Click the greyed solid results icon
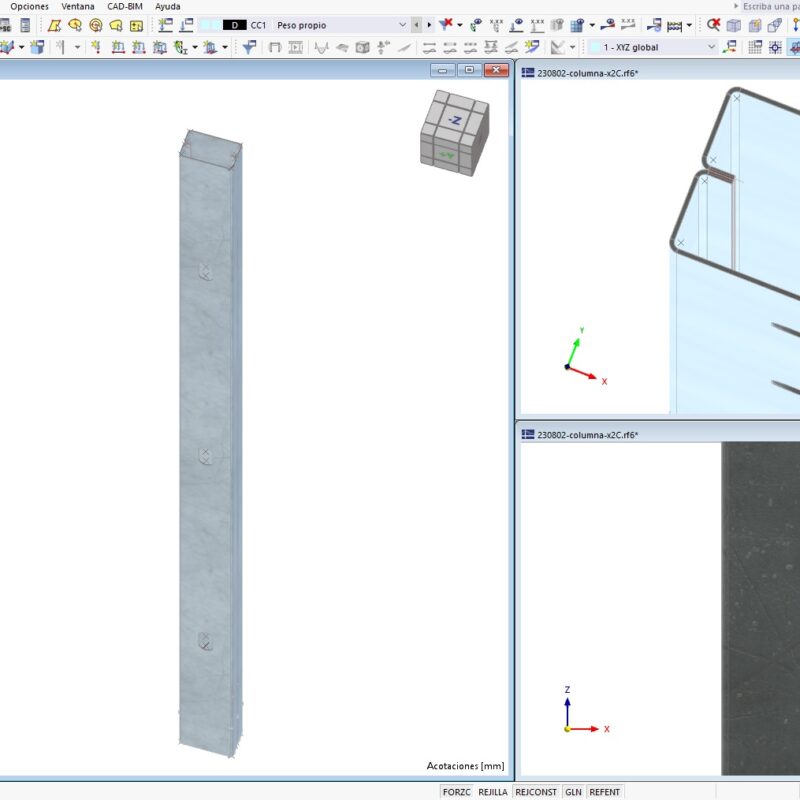This screenshot has height=800, width=800. 557,25
